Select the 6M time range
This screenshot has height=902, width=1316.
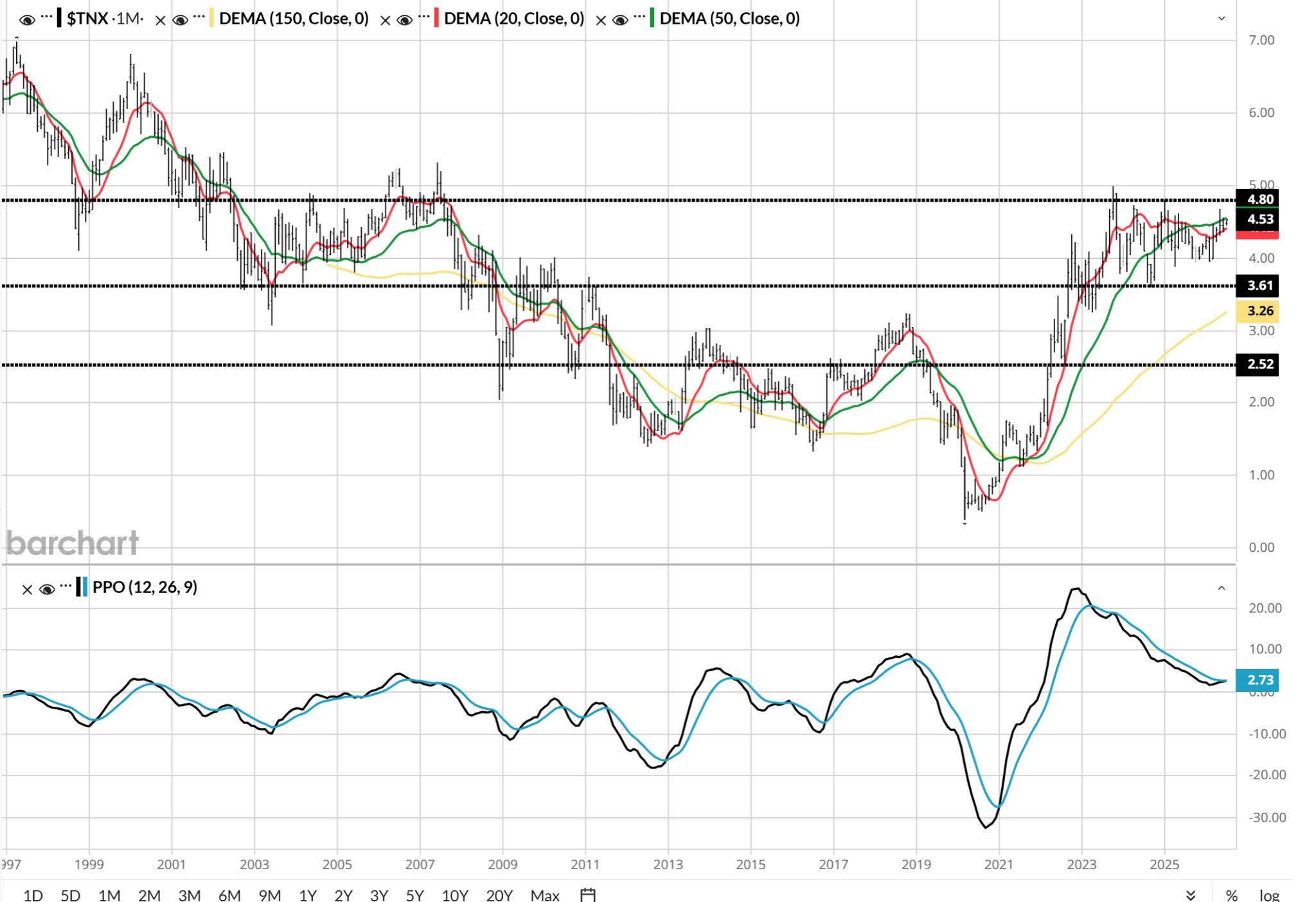tap(229, 895)
